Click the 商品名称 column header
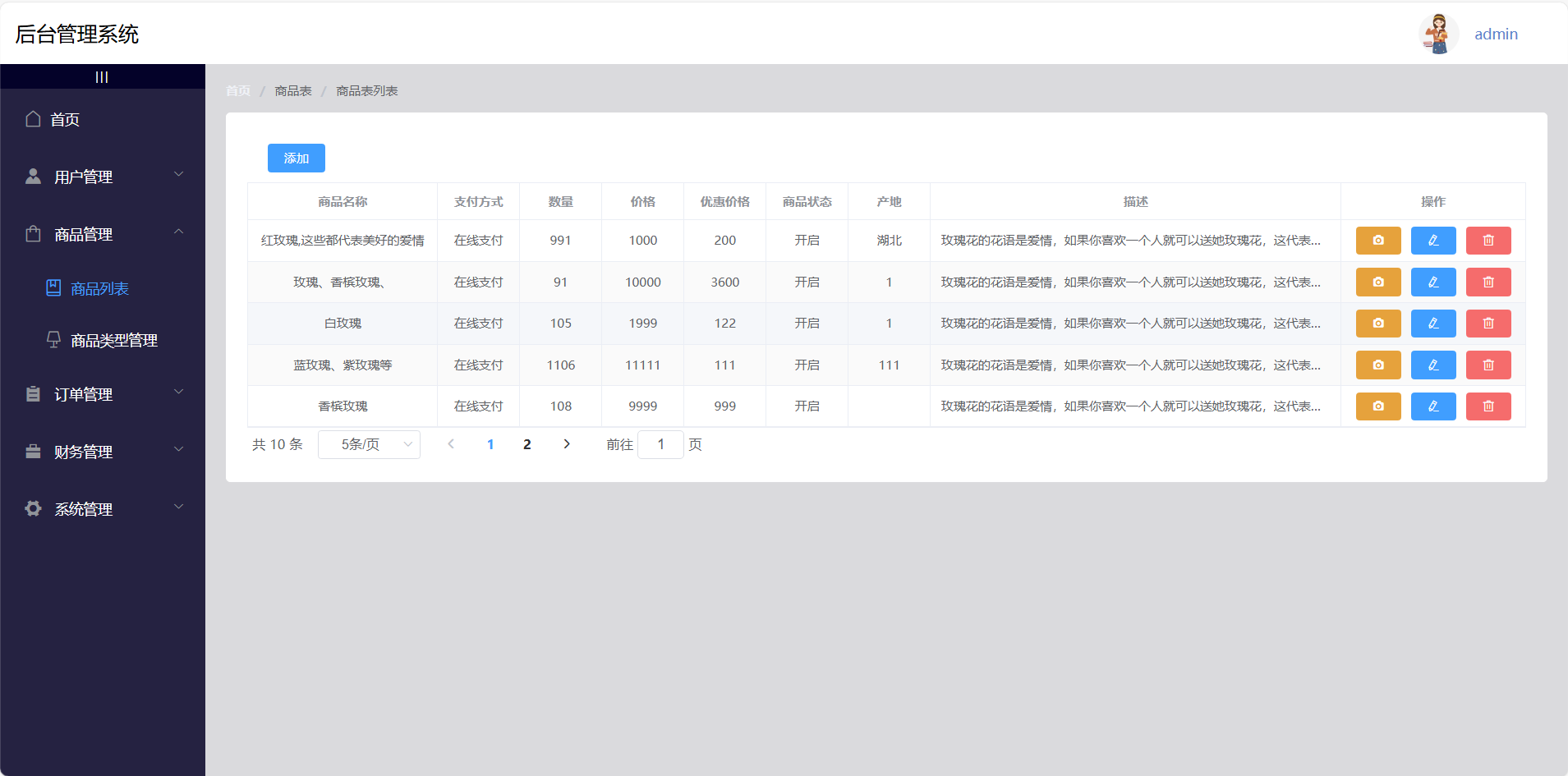The height and width of the screenshot is (776, 1568). tap(343, 202)
